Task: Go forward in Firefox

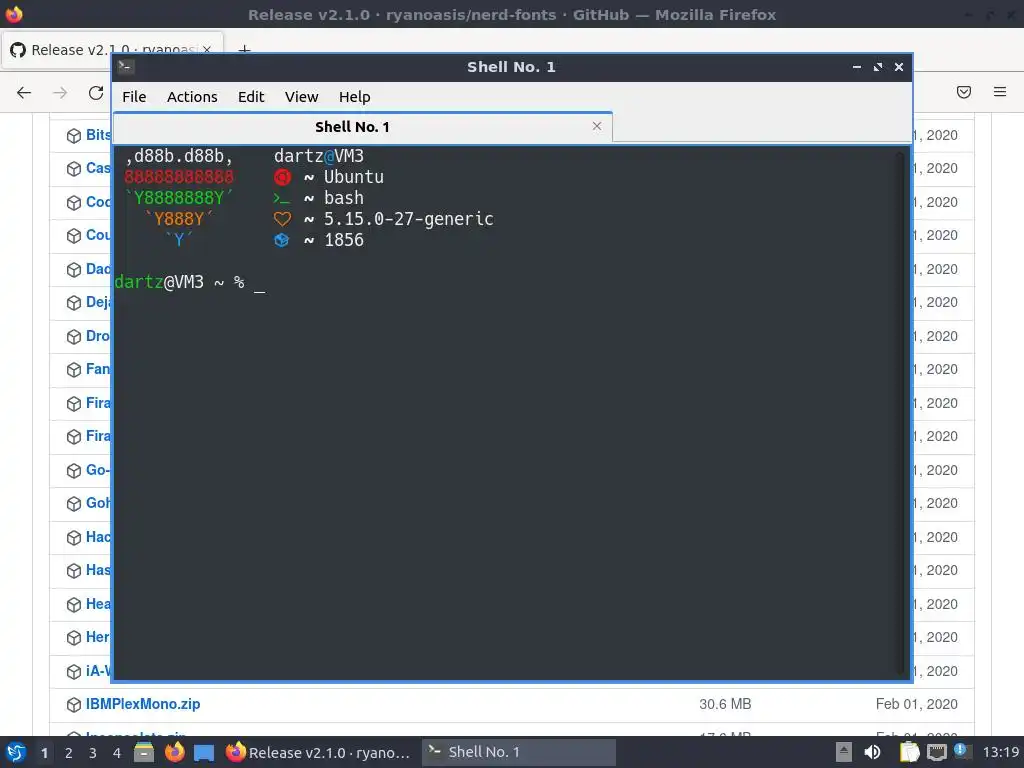Action: pos(60,93)
